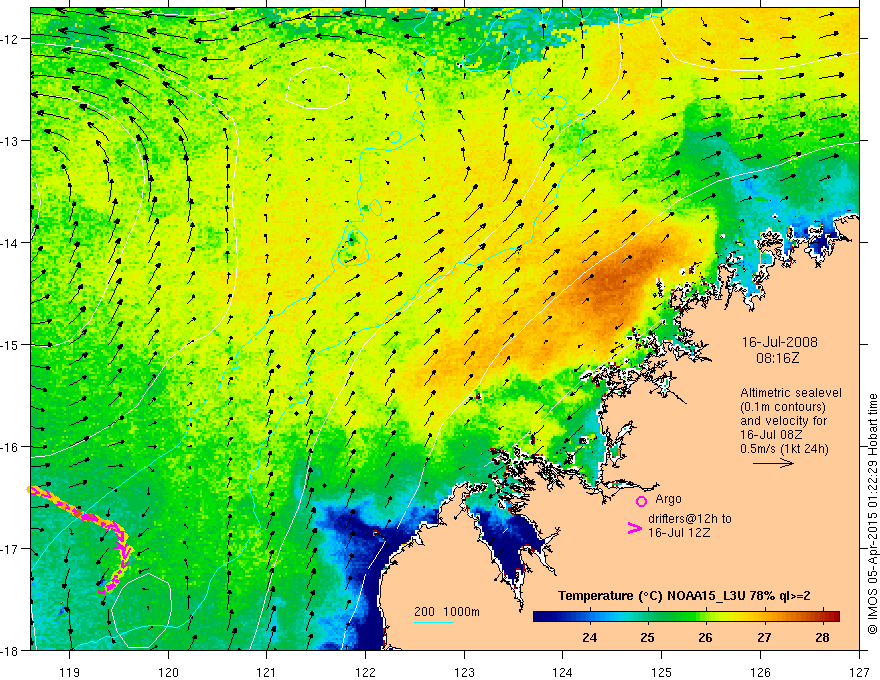Image resolution: width=880 pixels, height=680 pixels.
Task: Click the magenta Argo circle legend symbol
Action: [x=641, y=501]
